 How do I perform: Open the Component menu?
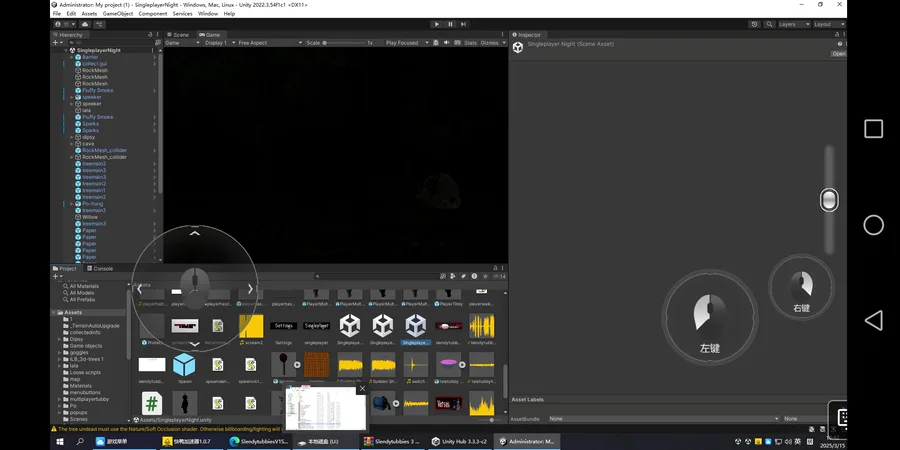[x=153, y=13]
